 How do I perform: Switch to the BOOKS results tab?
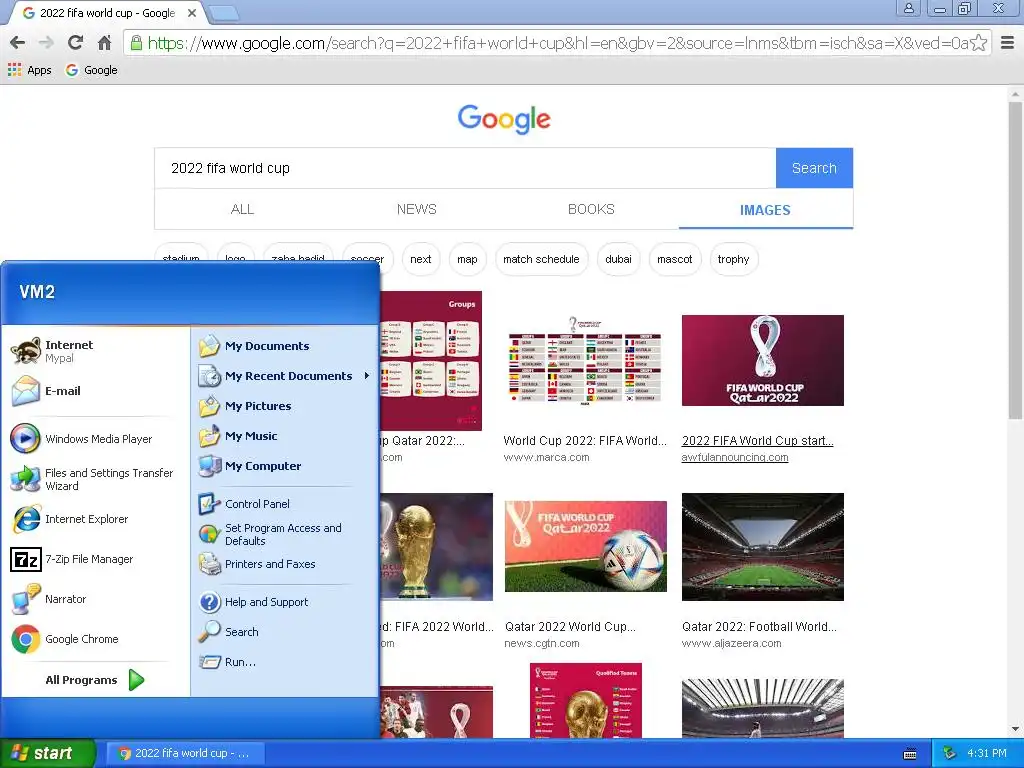(x=591, y=209)
